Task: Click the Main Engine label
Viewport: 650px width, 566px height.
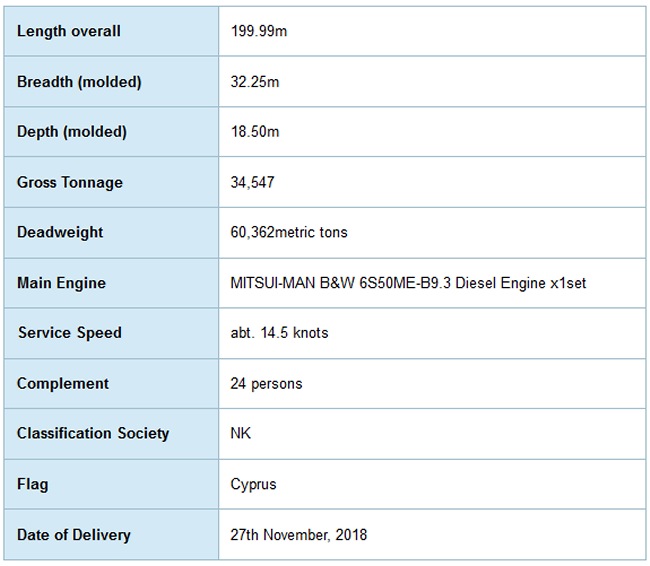Action: [x=61, y=283]
